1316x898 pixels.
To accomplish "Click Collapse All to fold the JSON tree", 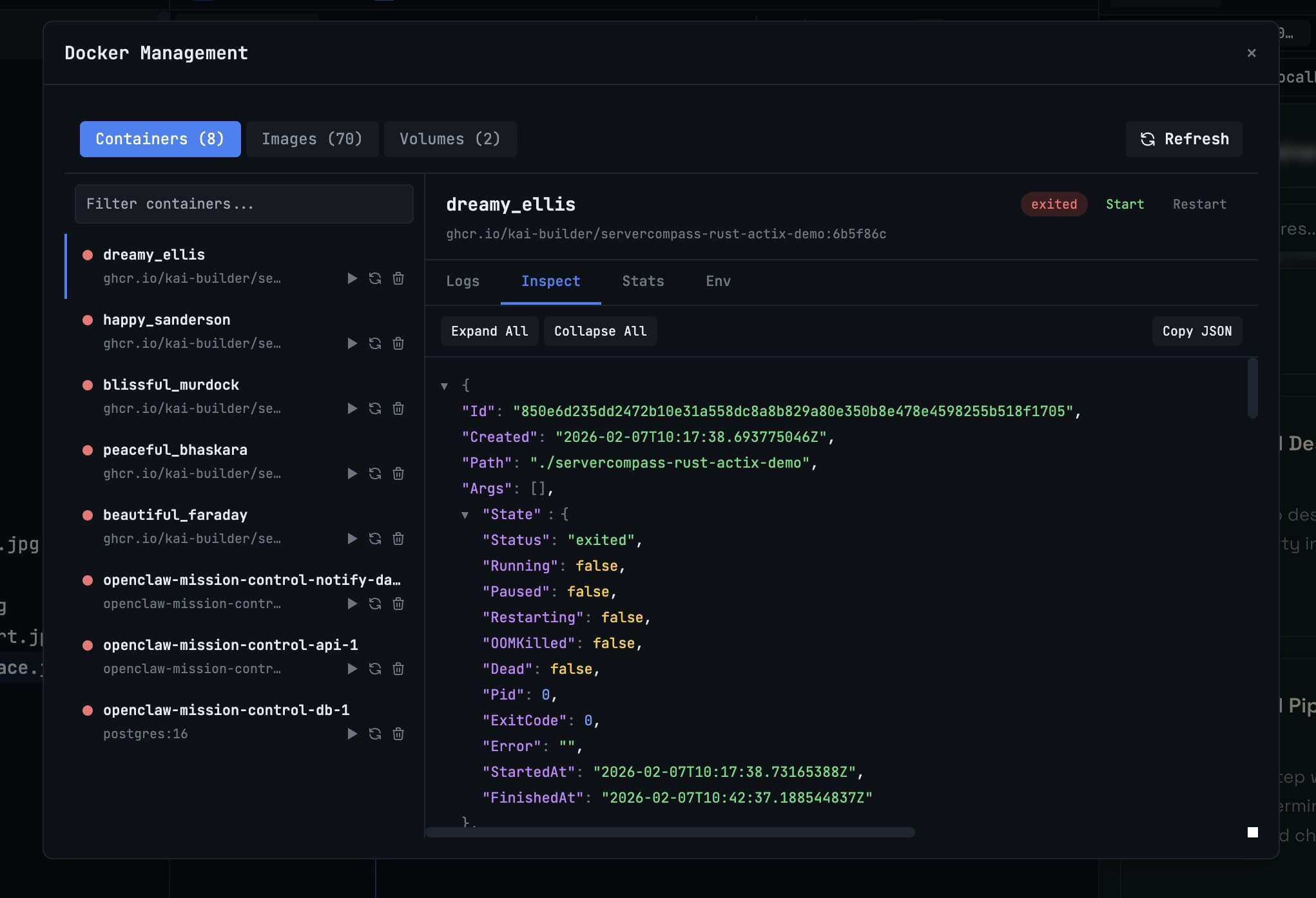I will tap(600, 330).
